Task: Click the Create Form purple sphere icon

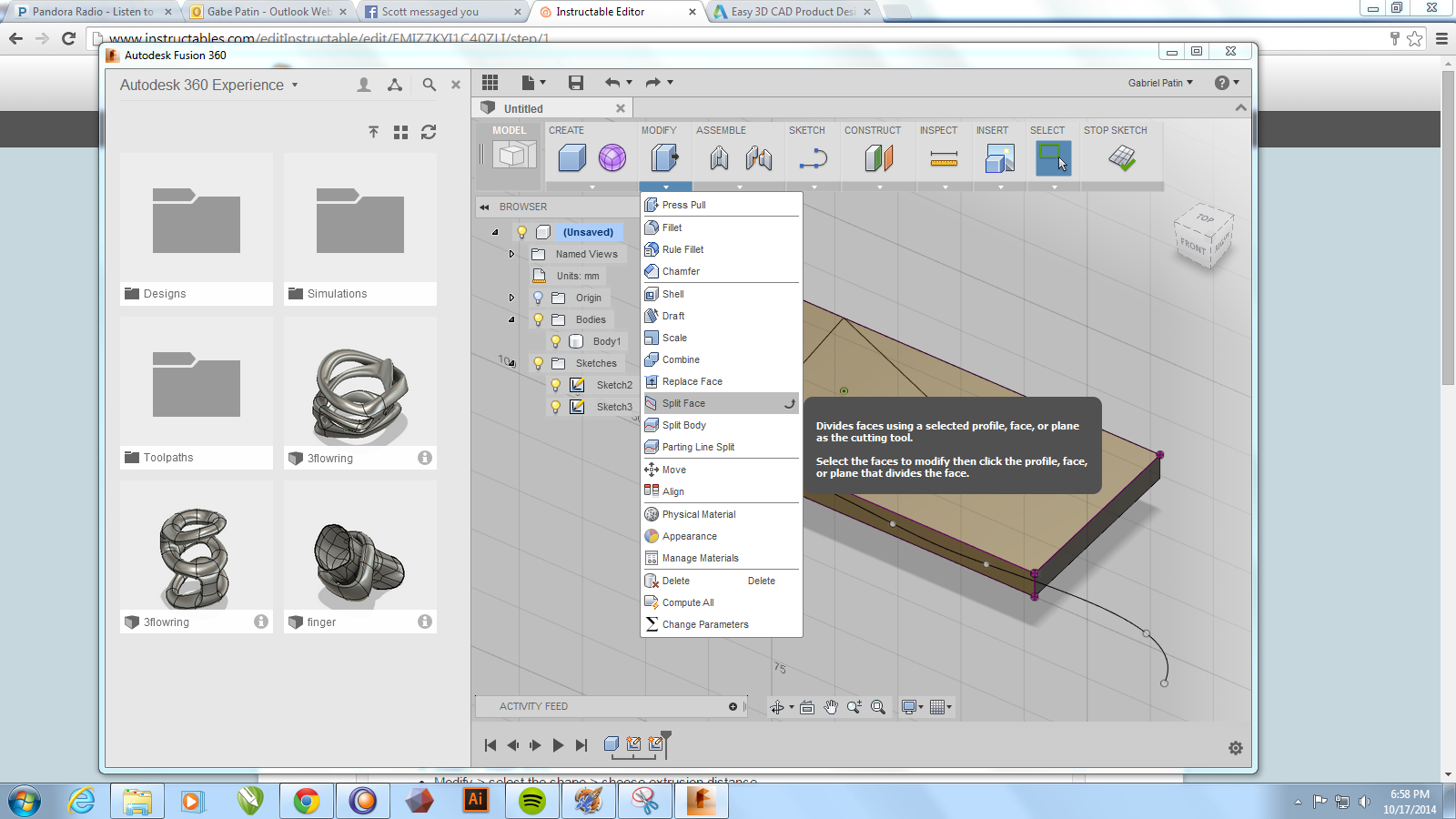Action: pos(612,158)
